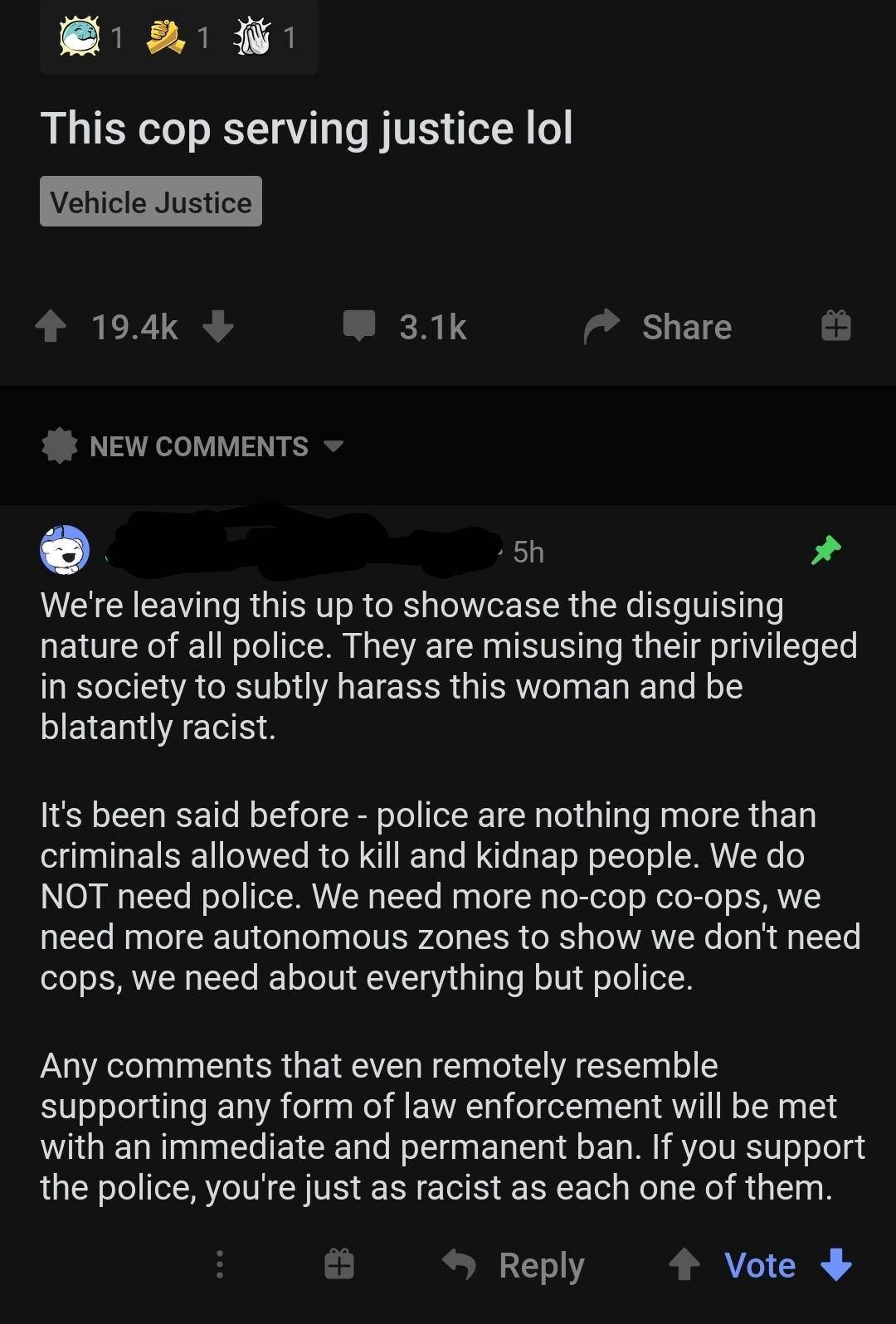Open the comment overflow menu (three dots)
Viewport: 896px width, 1324px height.
pyautogui.click(x=219, y=1264)
